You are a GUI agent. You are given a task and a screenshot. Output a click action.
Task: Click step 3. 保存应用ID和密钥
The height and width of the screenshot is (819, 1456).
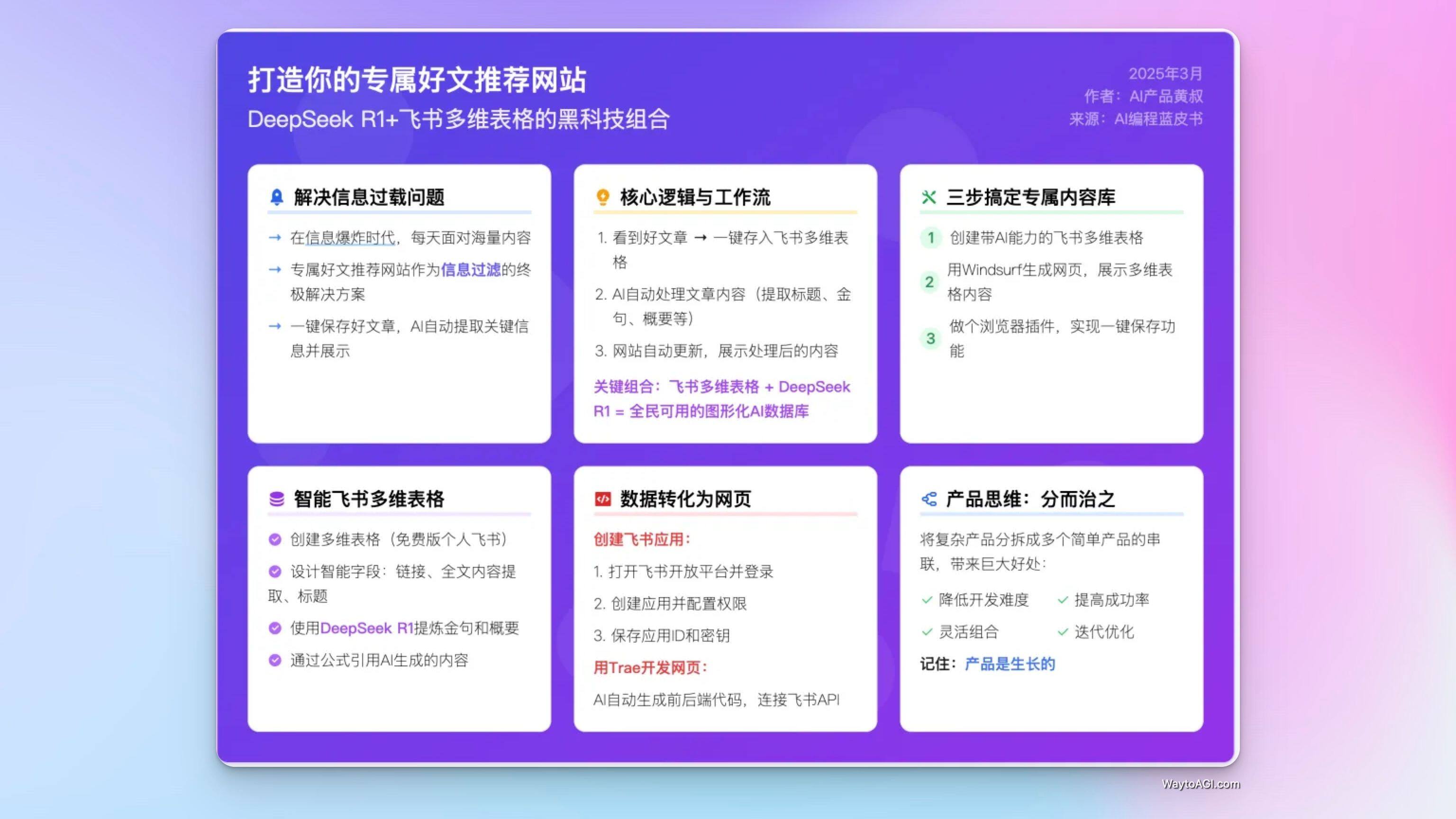pos(662,635)
